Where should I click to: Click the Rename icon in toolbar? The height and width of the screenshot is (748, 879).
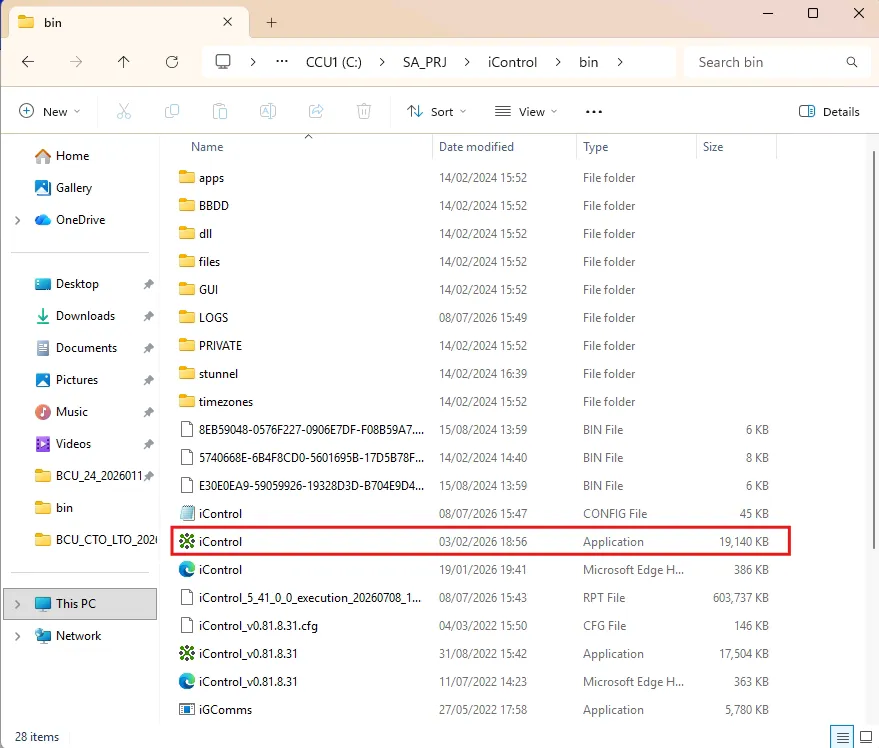click(x=268, y=112)
